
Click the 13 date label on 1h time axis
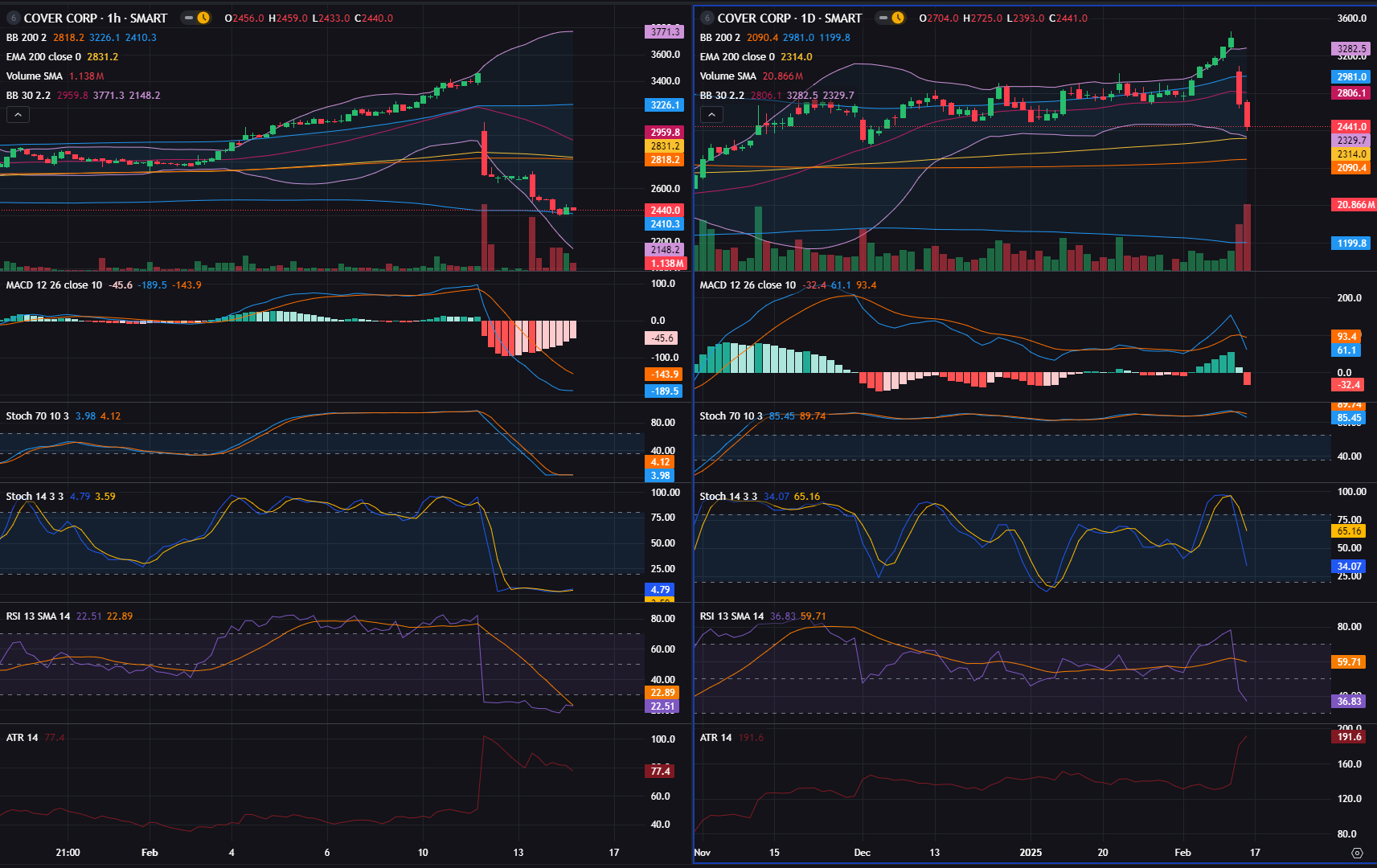[x=518, y=853]
